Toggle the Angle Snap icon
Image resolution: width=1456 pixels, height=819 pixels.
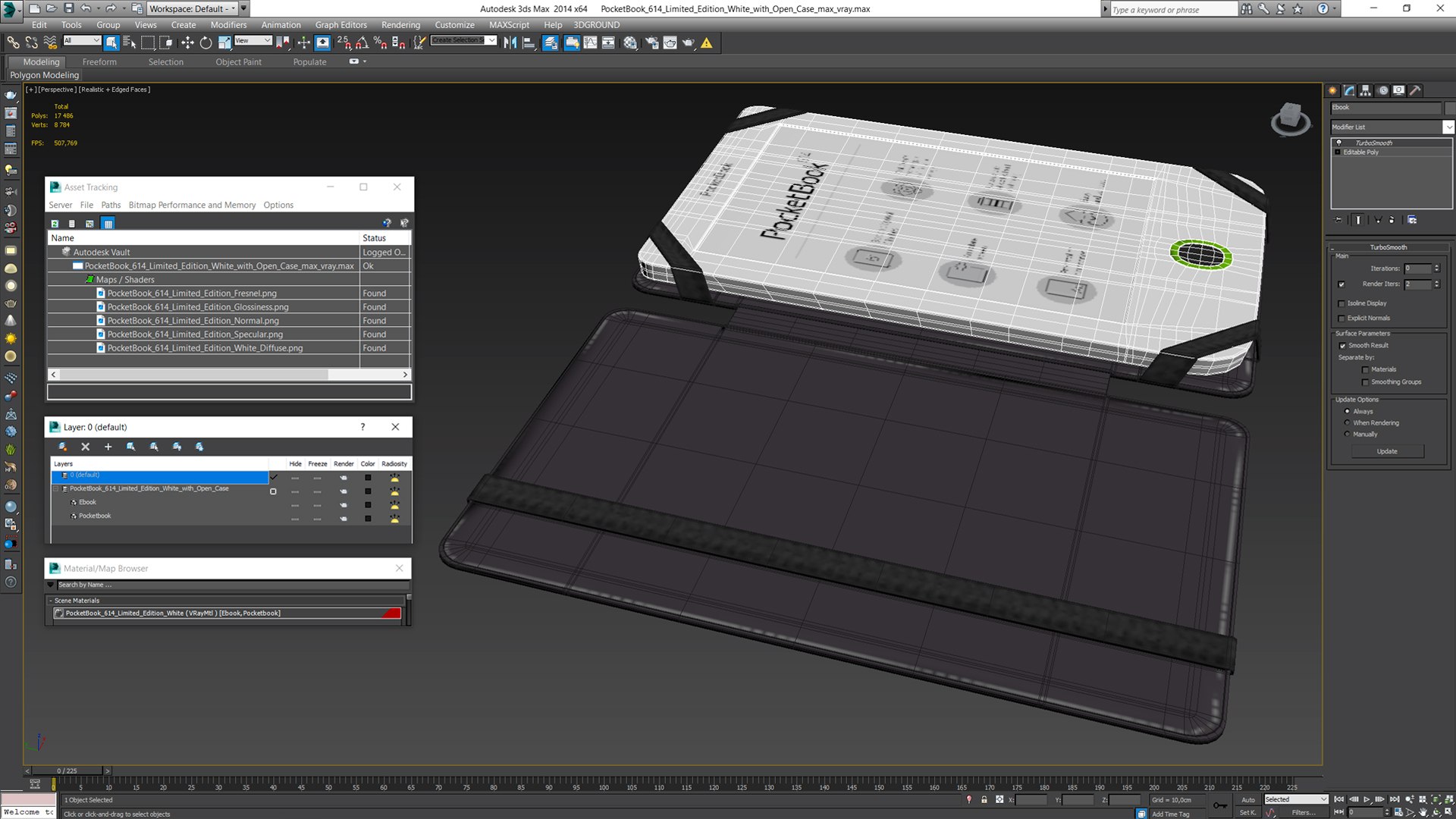tap(362, 43)
